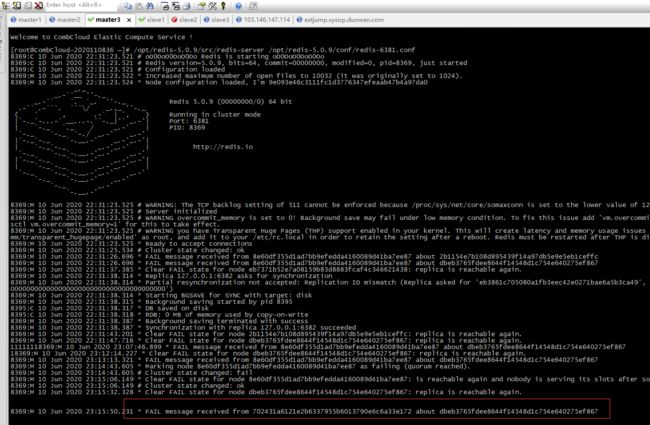Click the 'Server initialized' log line
Screen dimensions: 650x425
click(114, 211)
